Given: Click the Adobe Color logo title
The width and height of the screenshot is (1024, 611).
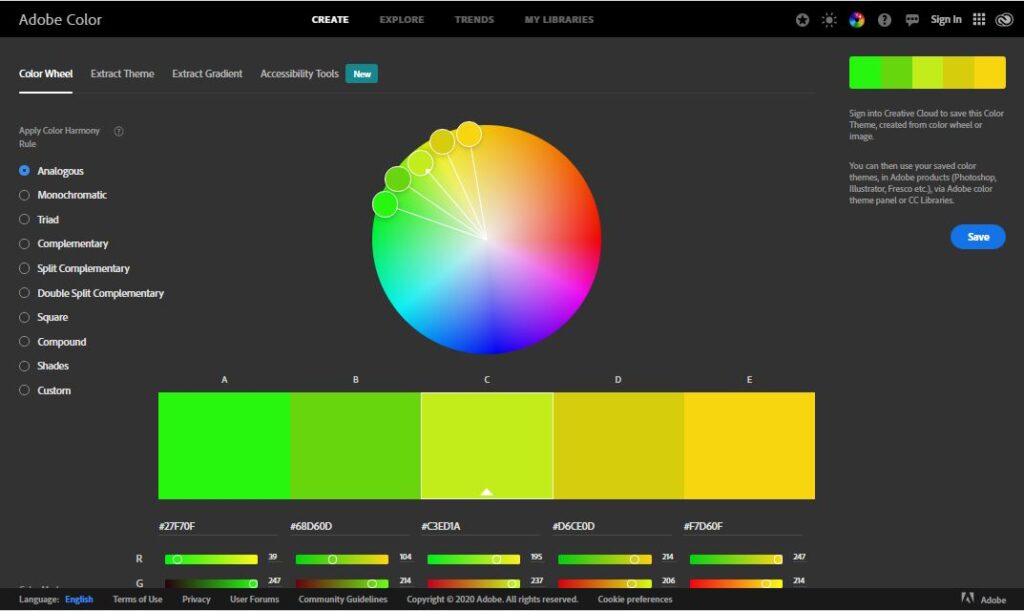Looking at the screenshot, I should click(x=60, y=20).
